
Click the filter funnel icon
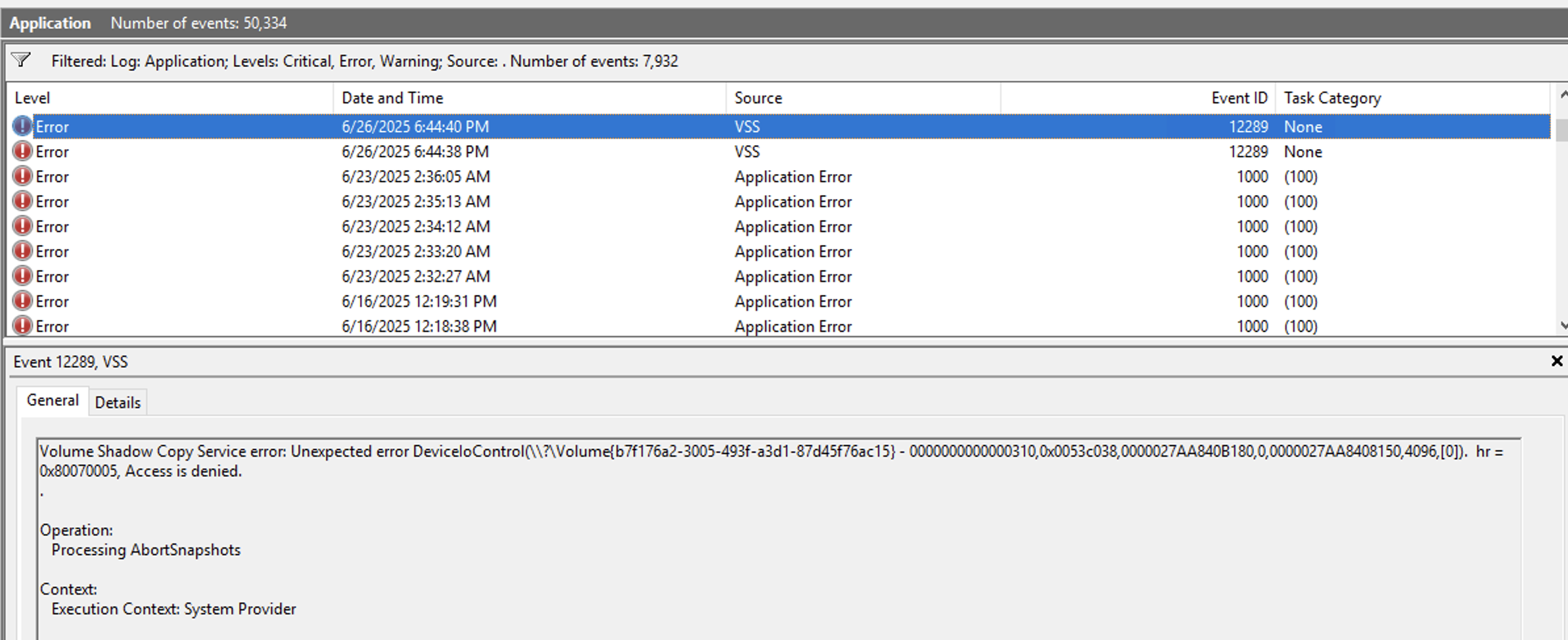[x=22, y=60]
